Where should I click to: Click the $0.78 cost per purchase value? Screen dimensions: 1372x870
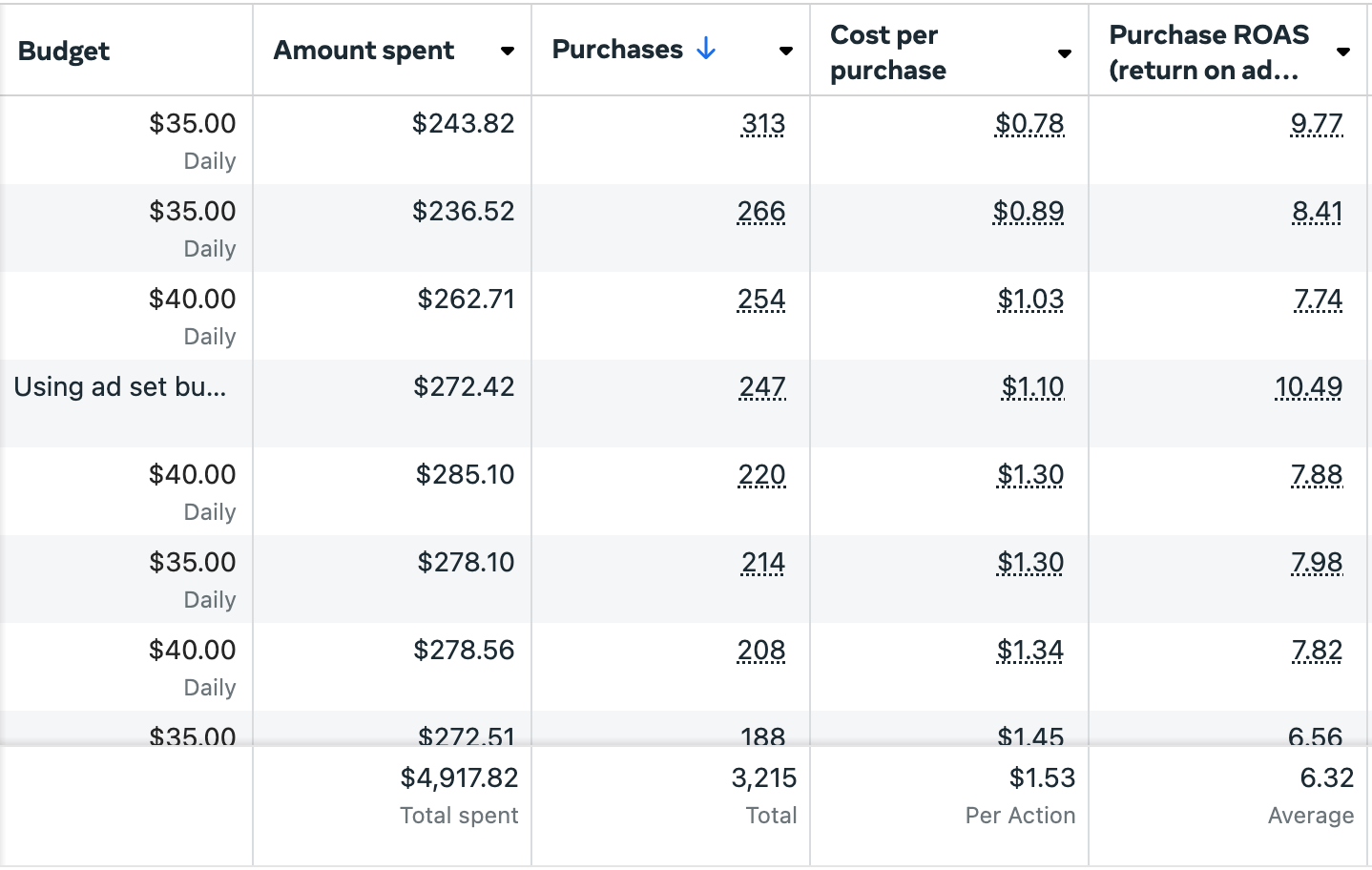(x=1029, y=124)
